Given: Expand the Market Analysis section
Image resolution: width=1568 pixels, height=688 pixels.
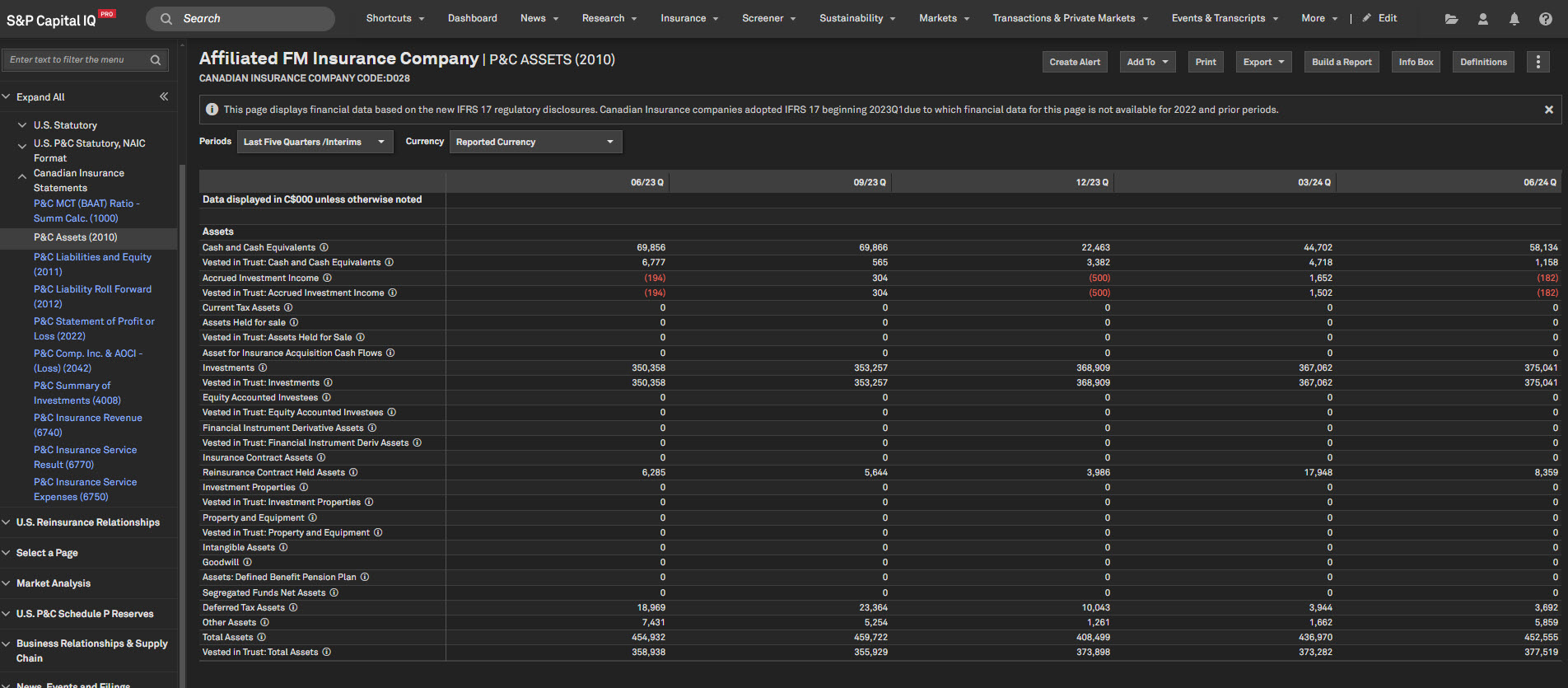Looking at the screenshot, I should click(7, 583).
